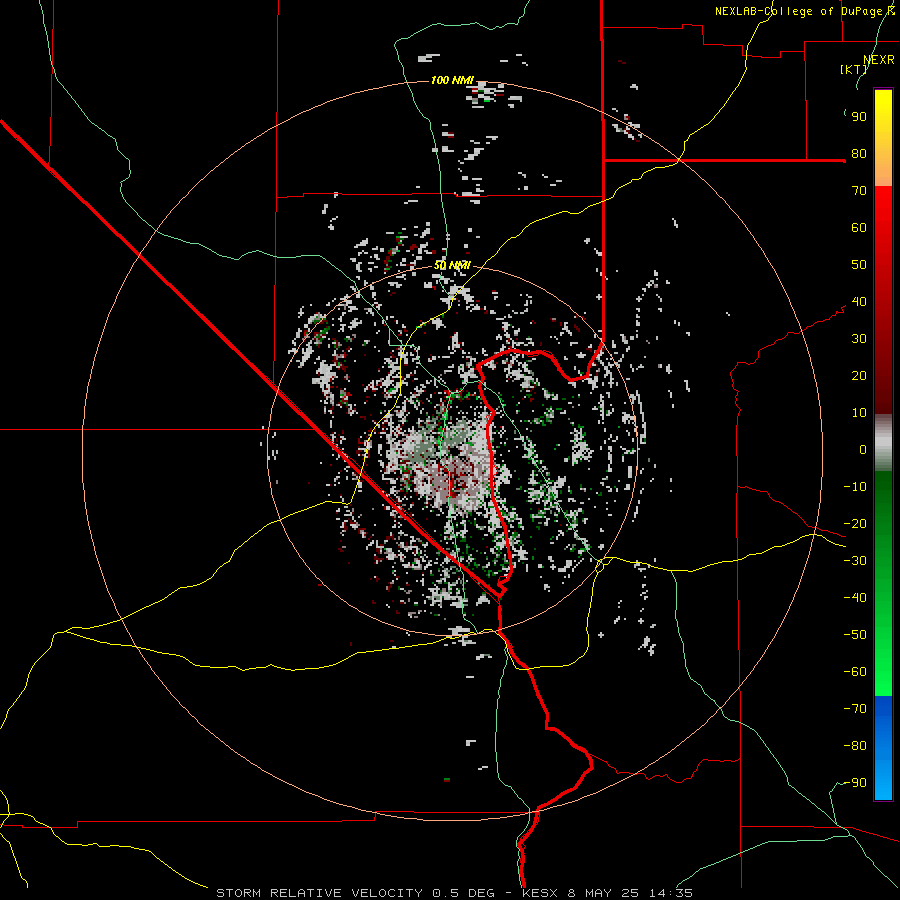Click the -30 value on velocity scale

(855, 561)
